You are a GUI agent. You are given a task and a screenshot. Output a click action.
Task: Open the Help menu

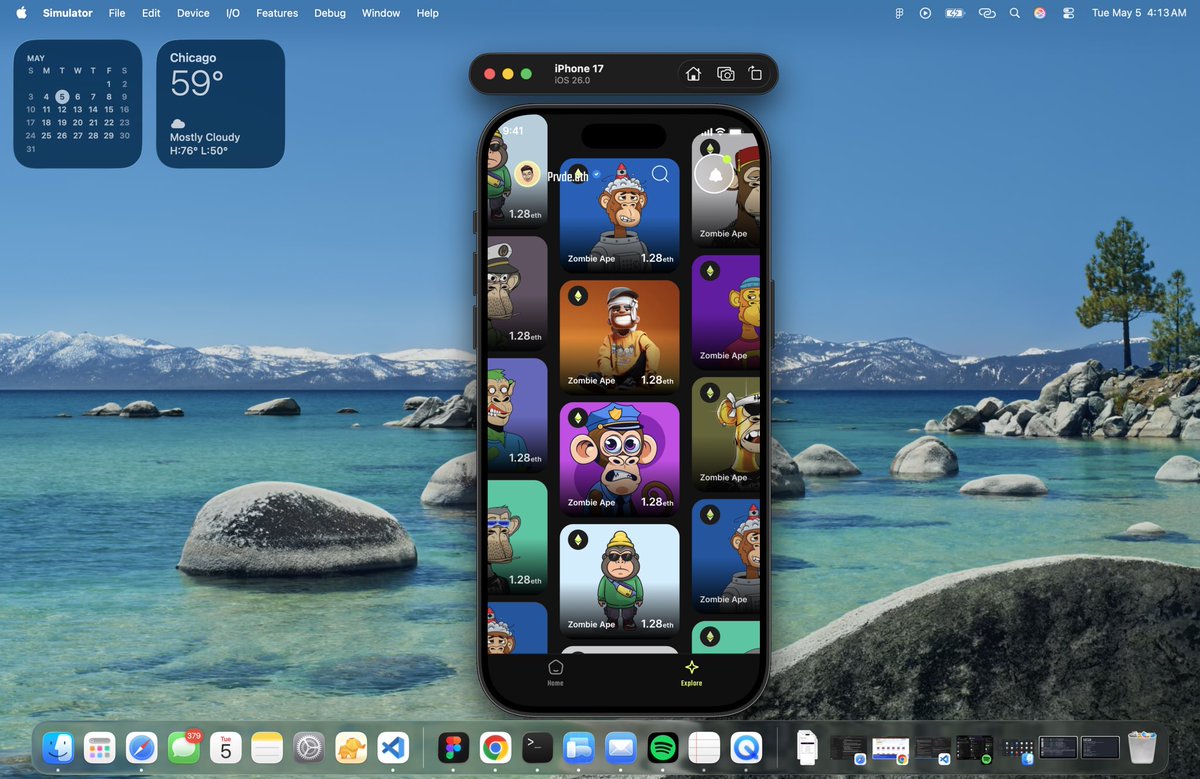pyautogui.click(x=428, y=13)
